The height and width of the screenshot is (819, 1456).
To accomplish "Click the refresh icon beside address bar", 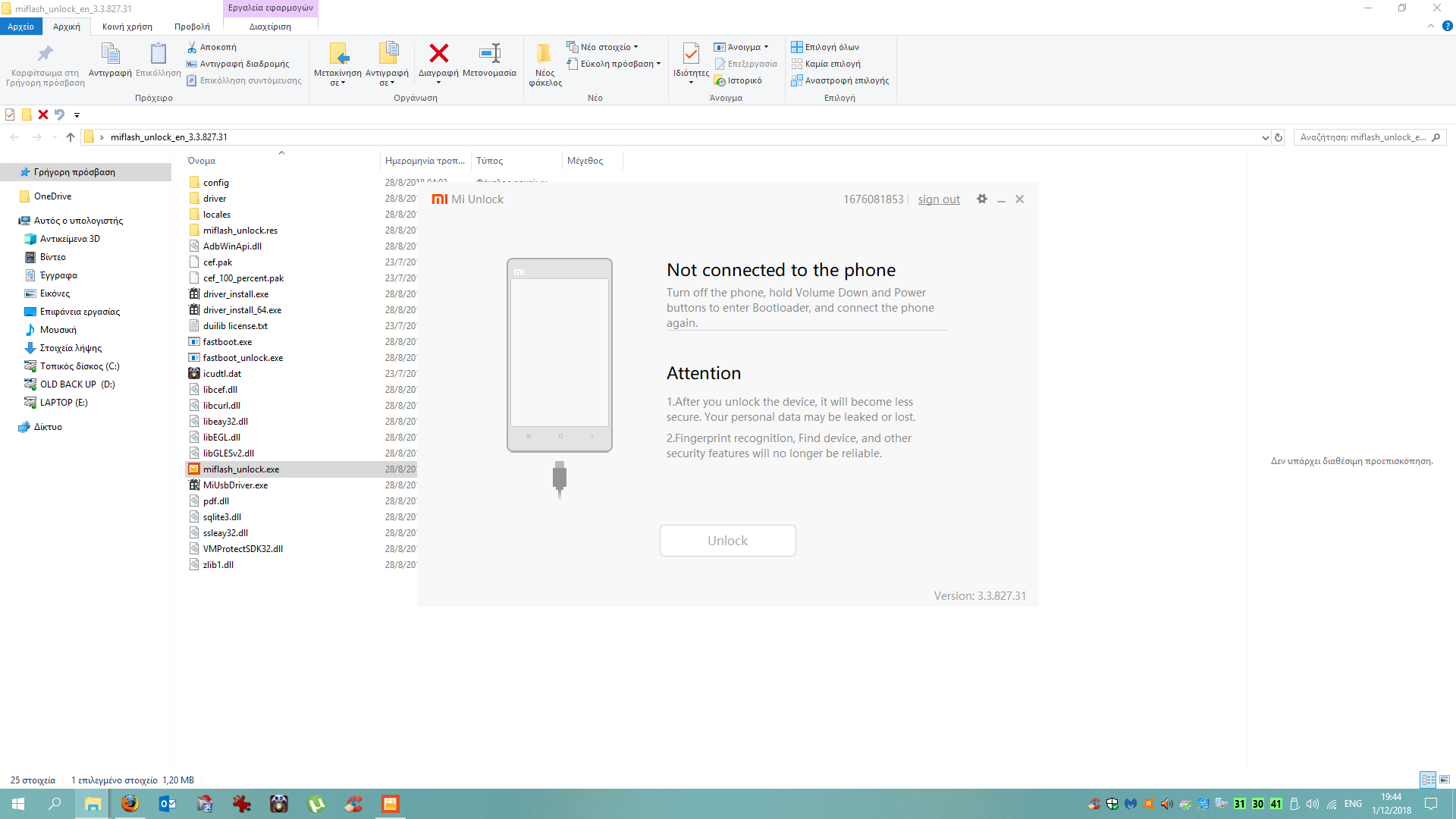I will 1279,137.
